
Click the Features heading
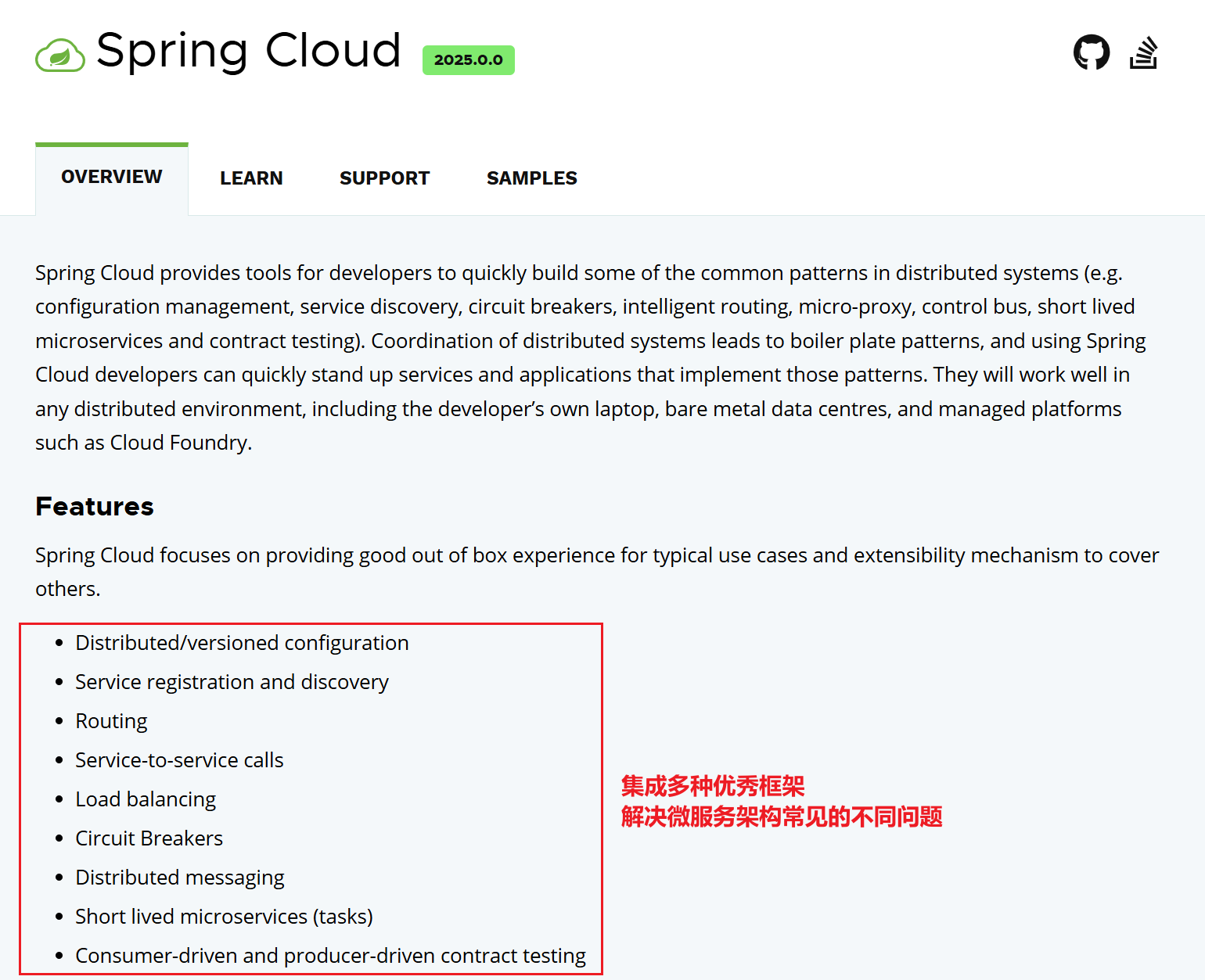(95, 506)
